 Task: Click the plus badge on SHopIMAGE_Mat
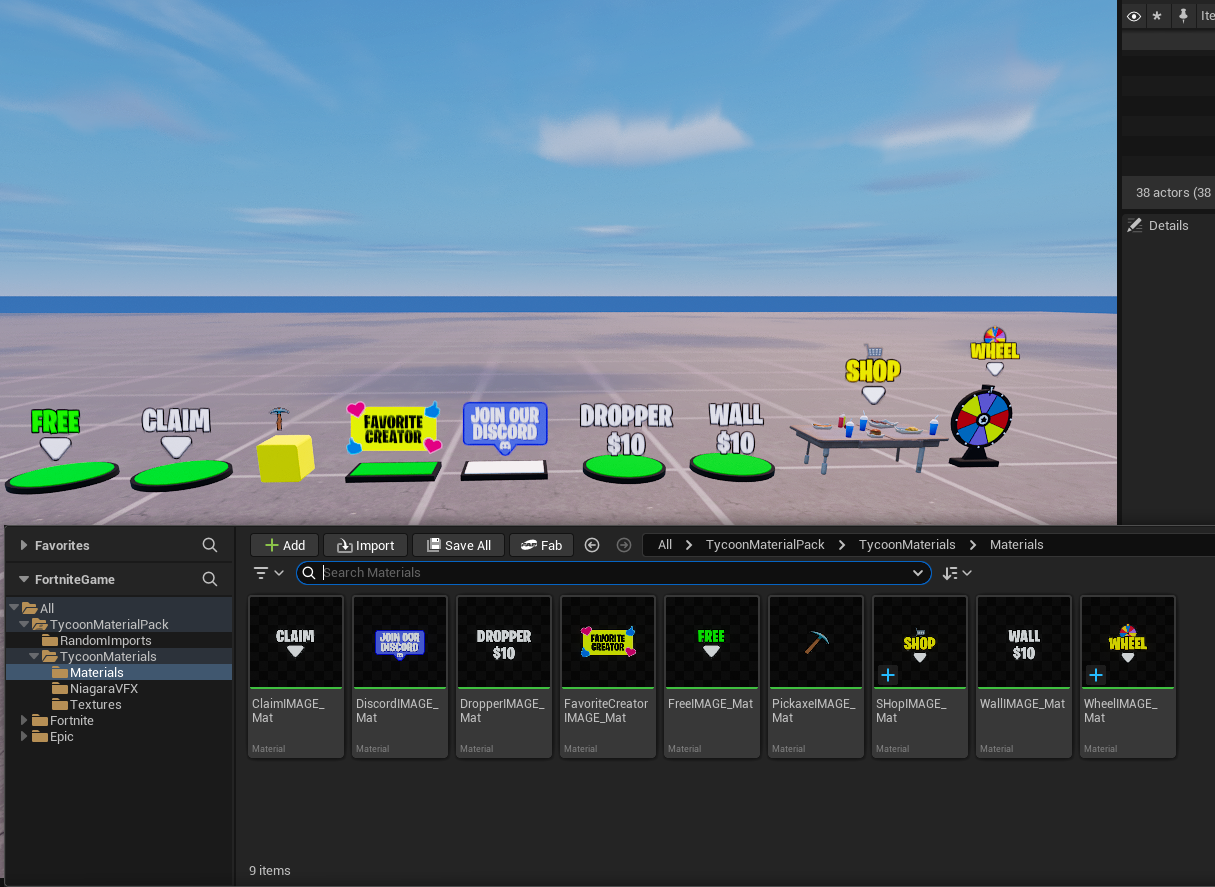click(888, 675)
